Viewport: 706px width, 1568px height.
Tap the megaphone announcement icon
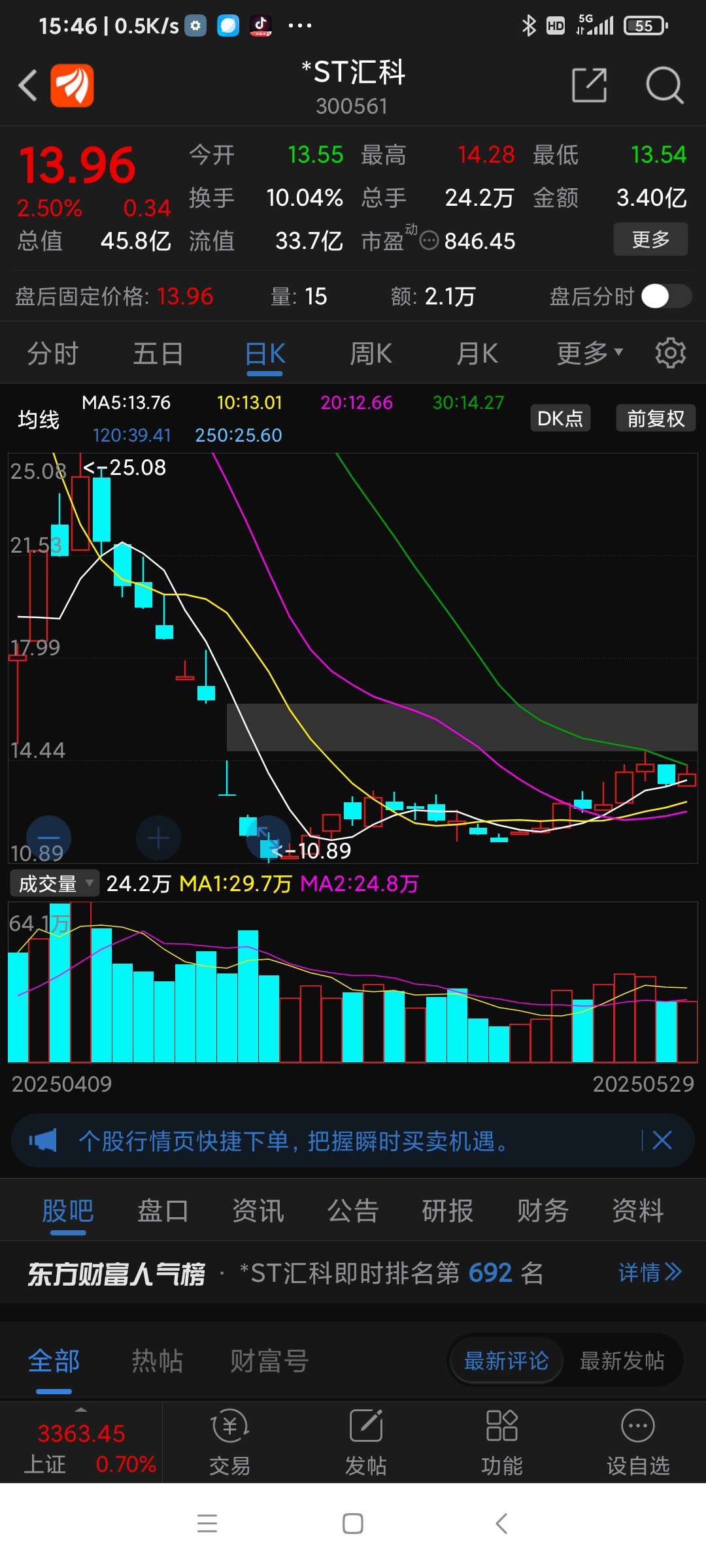pos(43,1141)
